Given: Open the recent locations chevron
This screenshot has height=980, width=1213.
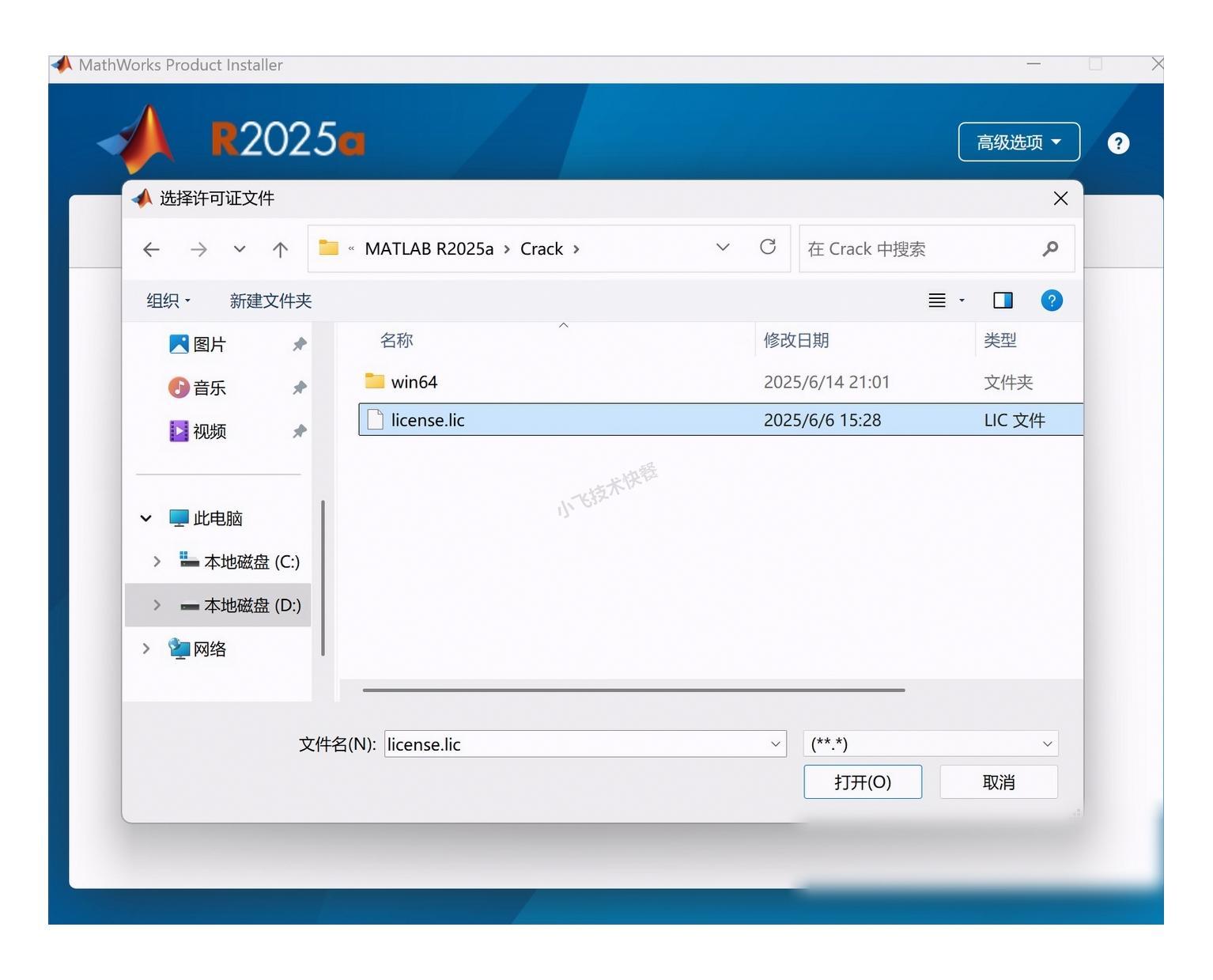Looking at the screenshot, I should [x=240, y=249].
